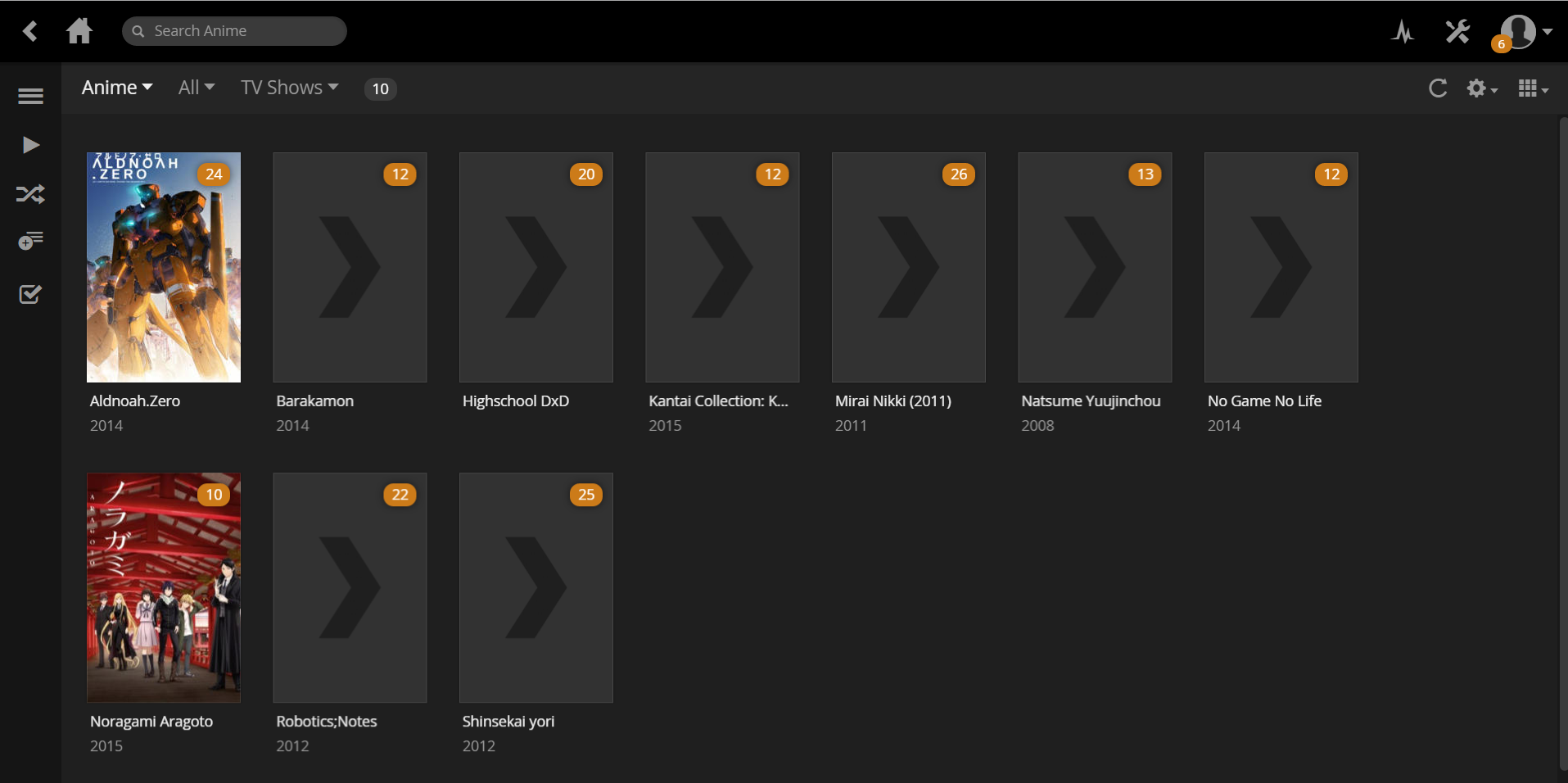The width and height of the screenshot is (1568, 783).
Task: Click the Search Anime field
Action: tap(234, 31)
